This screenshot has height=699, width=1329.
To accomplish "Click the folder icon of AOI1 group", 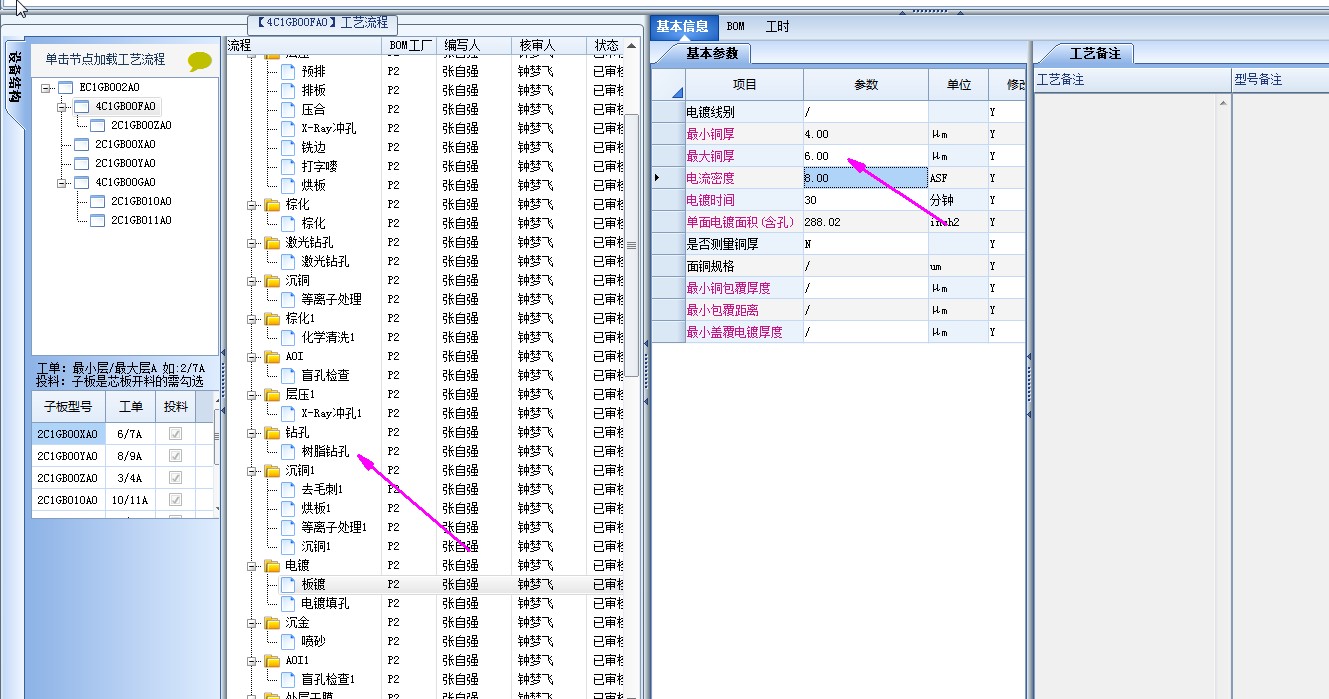I will tap(272, 660).
